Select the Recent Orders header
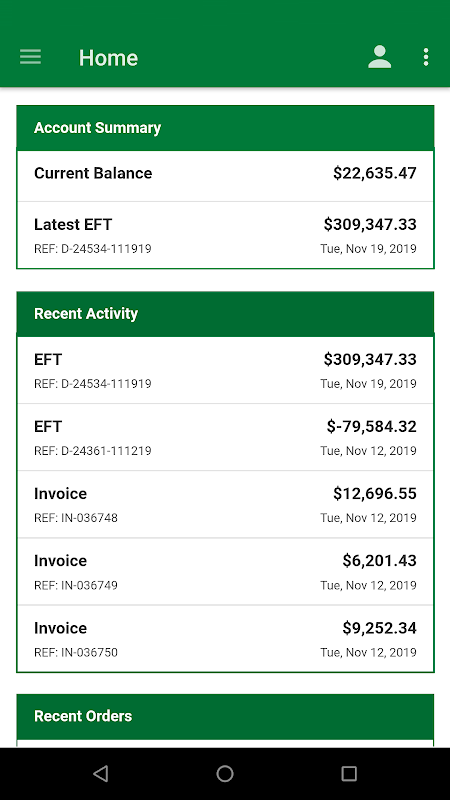450x800 pixels. [x=225, y=716]
